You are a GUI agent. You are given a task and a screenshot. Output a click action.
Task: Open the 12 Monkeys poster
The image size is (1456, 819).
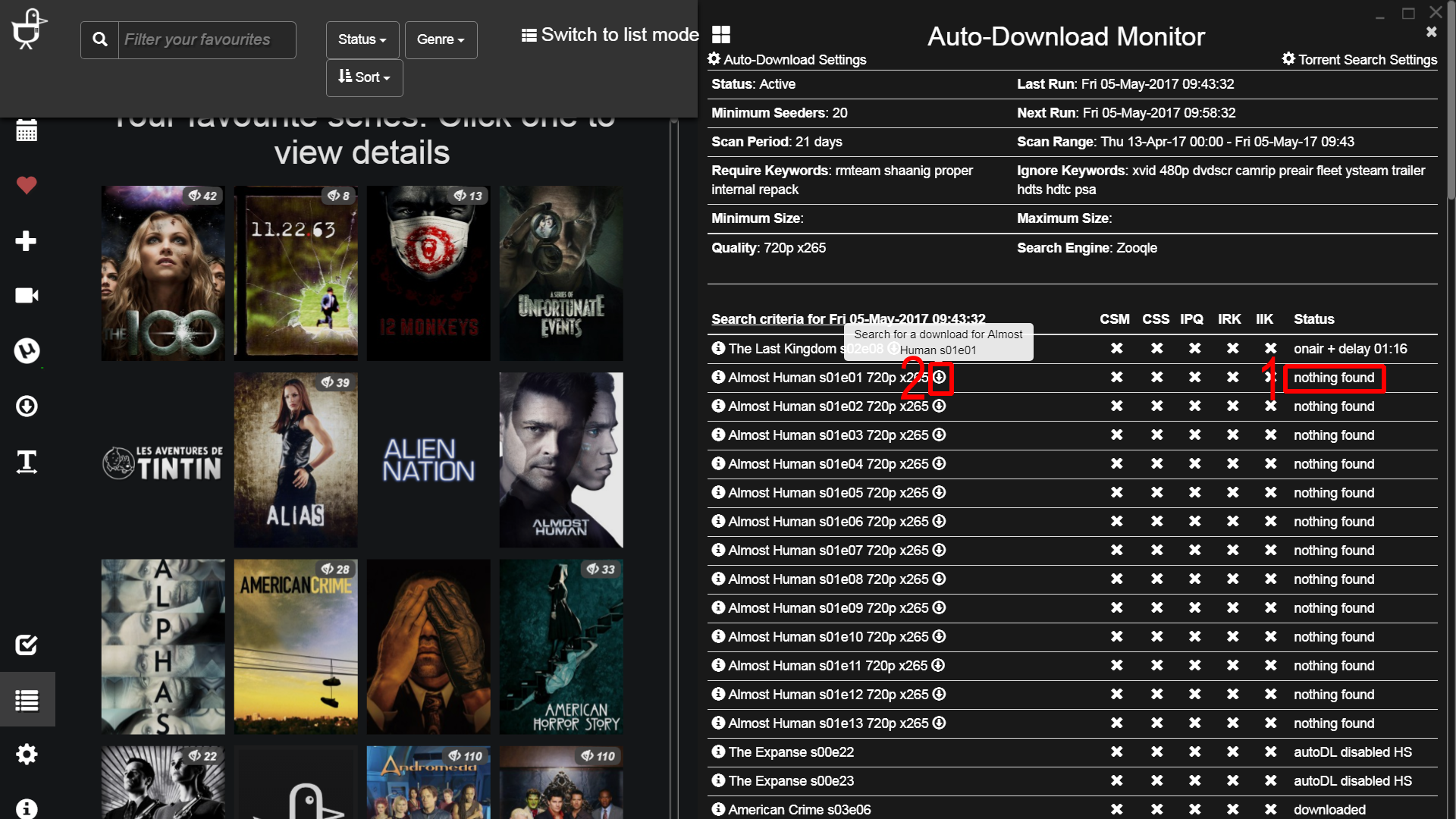point(428,273)
